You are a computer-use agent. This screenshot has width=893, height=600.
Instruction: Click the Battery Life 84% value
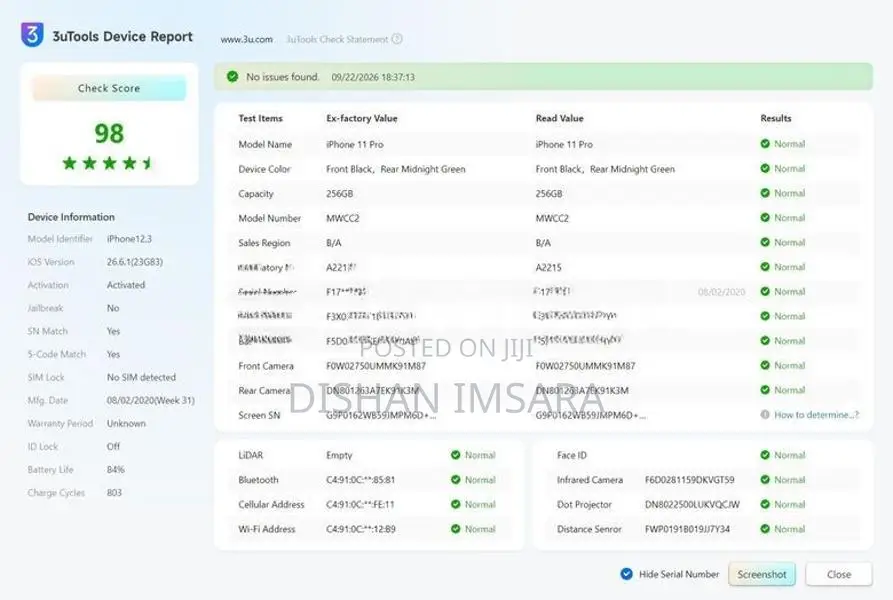tap(116, 470)
